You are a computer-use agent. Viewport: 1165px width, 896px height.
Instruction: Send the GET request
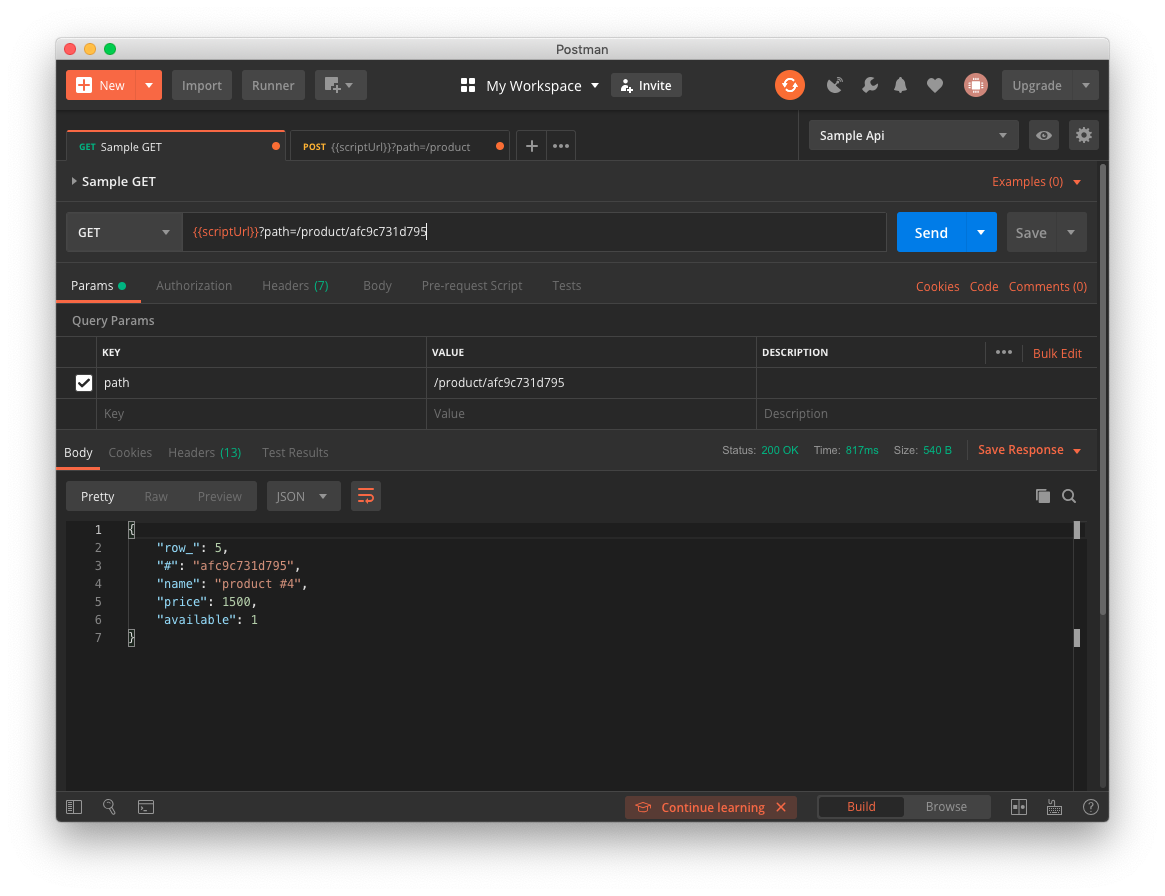[x=931, y=233]
